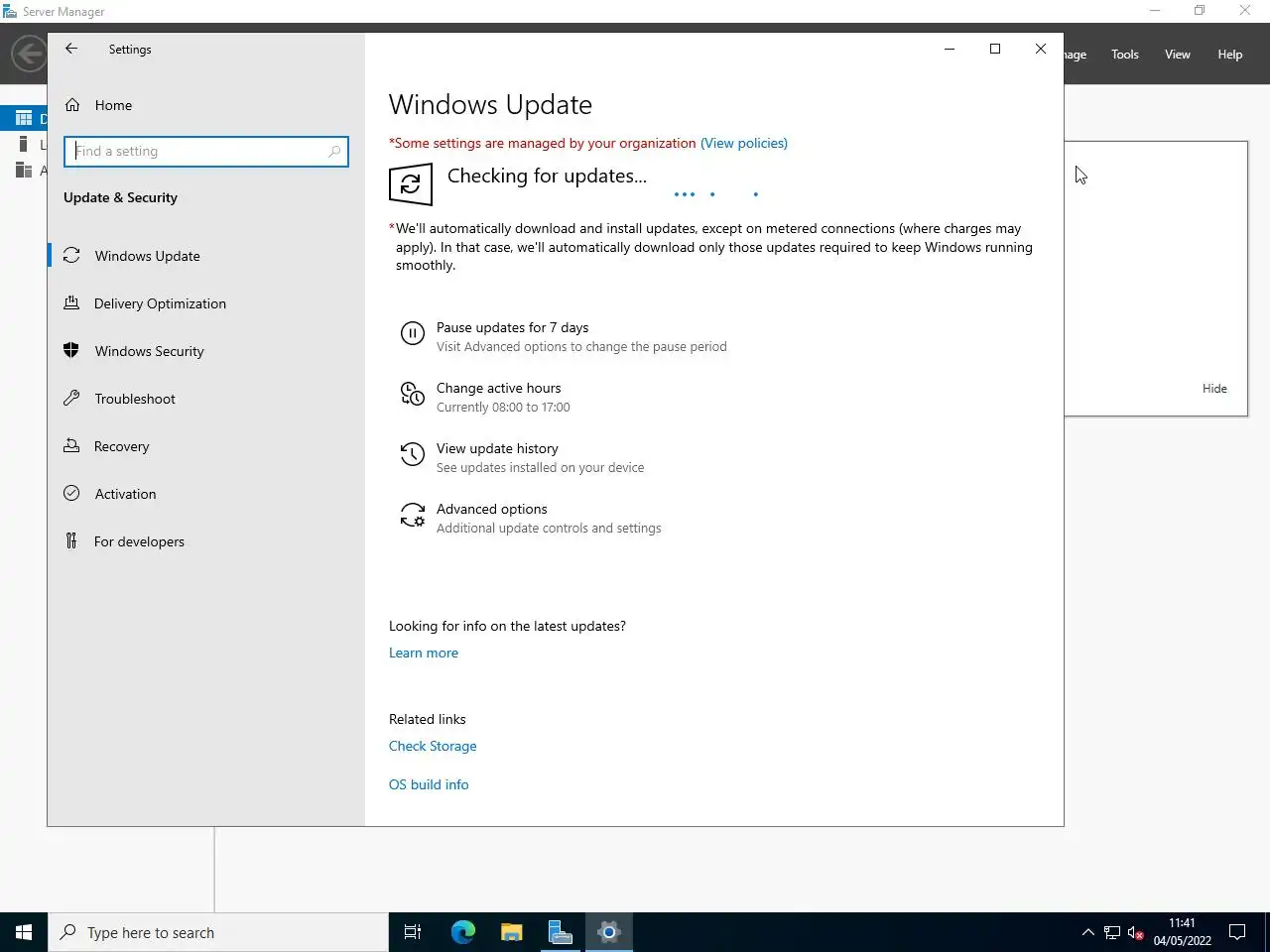Open Task View from taskbar
Viewport: 1270px width, 952px height.
413,932
